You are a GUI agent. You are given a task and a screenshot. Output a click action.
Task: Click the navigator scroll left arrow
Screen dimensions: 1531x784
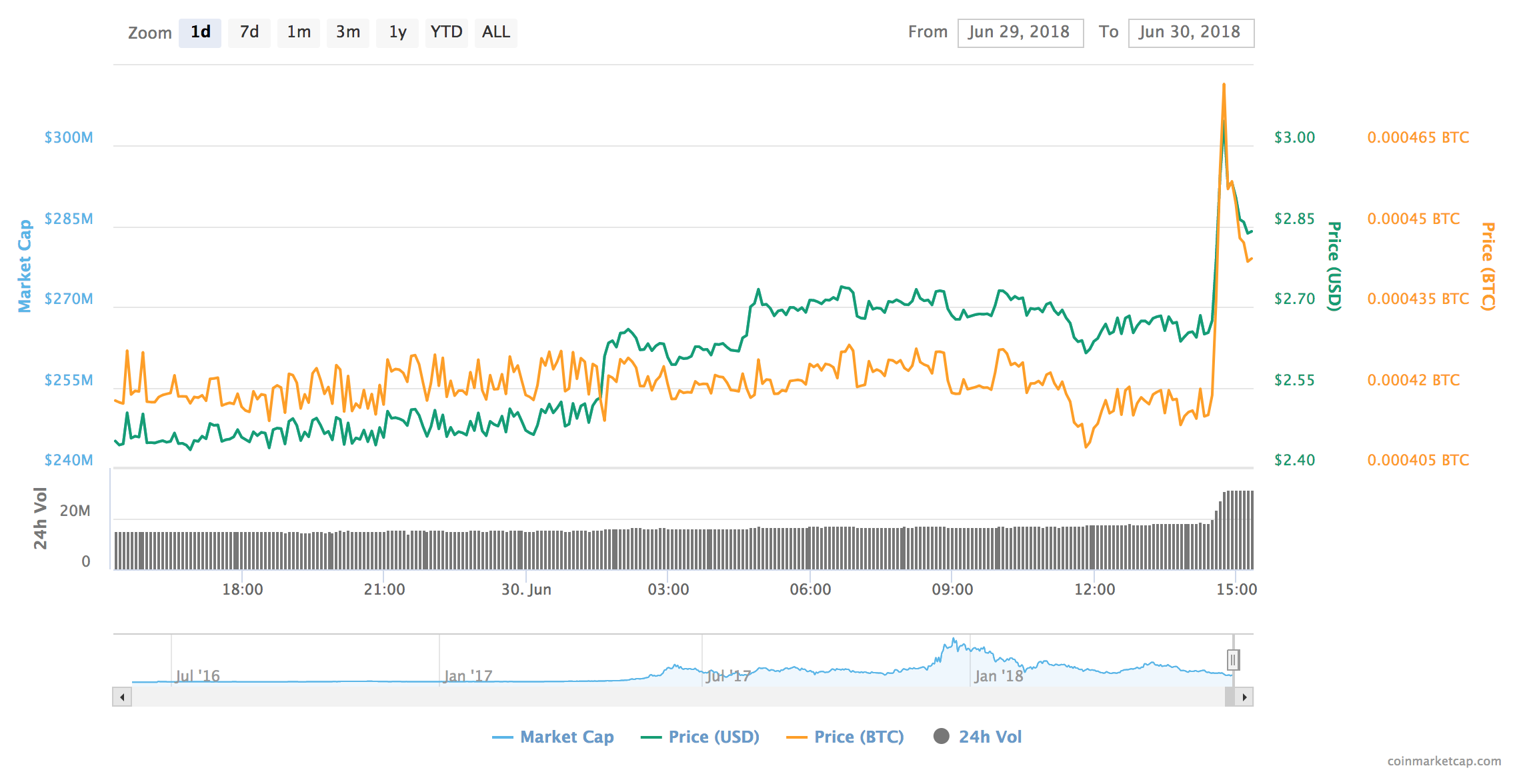[122, 697]
